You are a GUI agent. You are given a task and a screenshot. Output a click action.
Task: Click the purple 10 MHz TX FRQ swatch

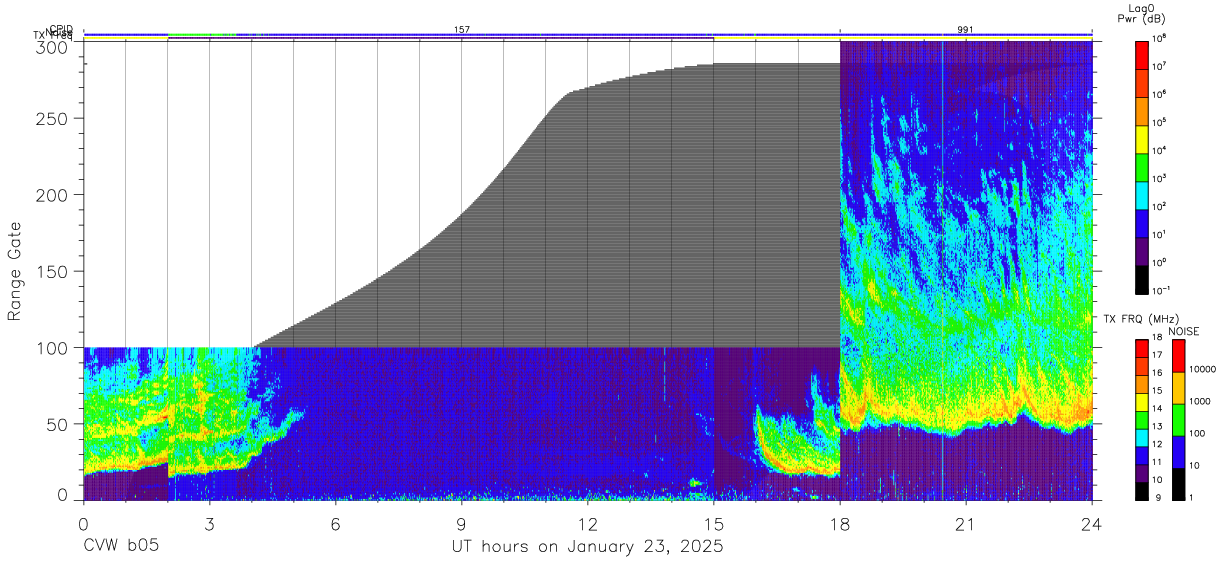coord(1143,475)
